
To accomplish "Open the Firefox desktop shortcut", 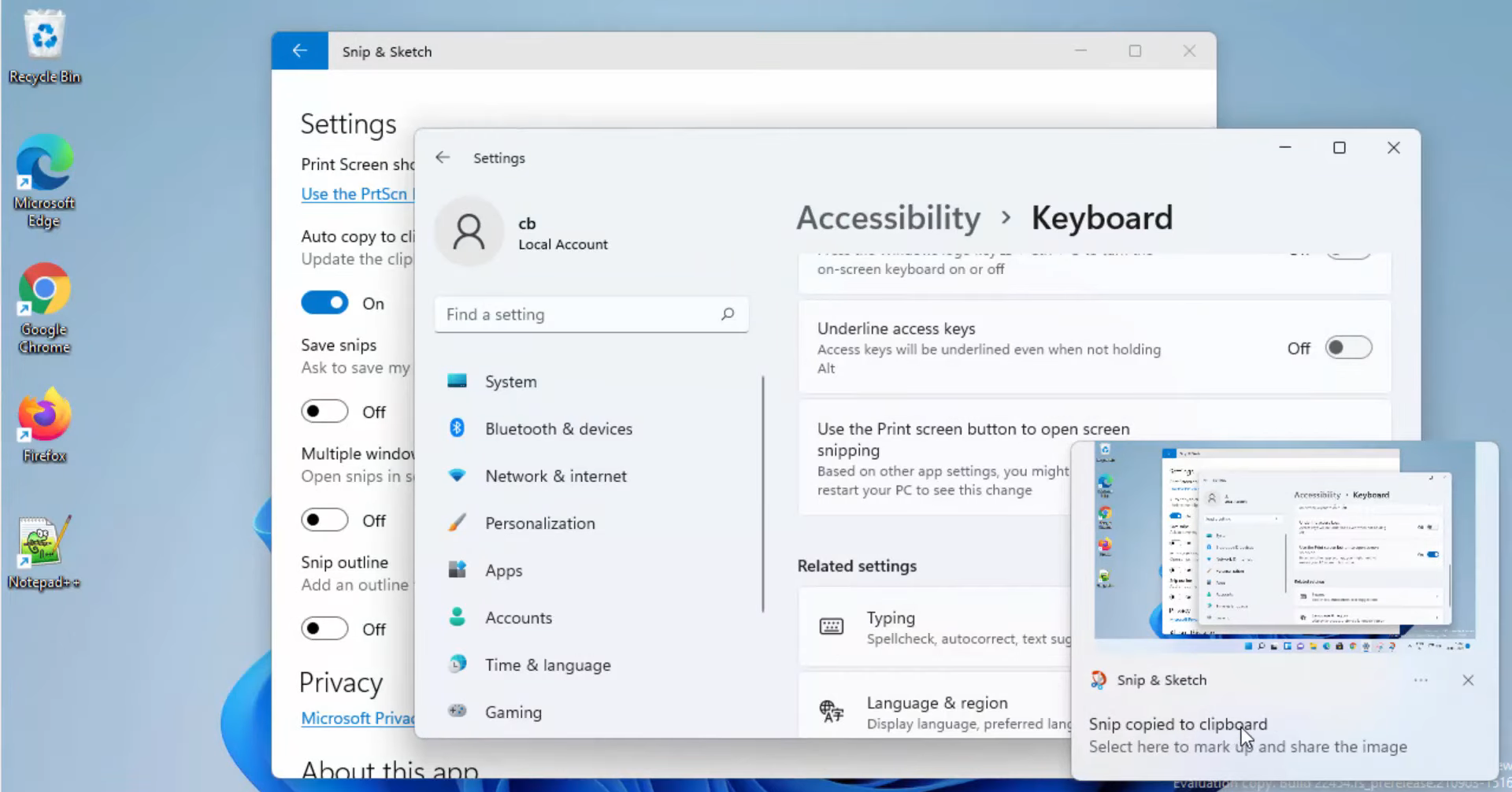I will pos(44,424).
